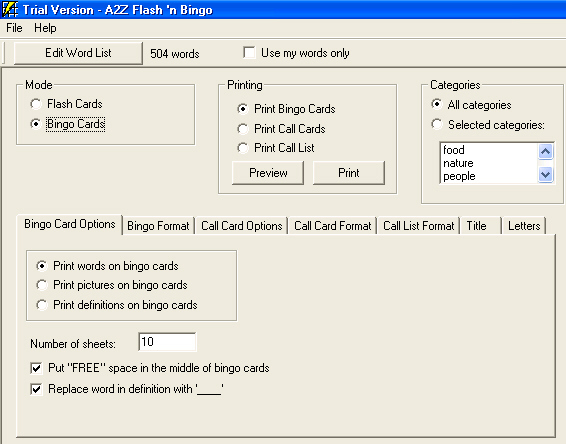566x444 pixels.
Task: Switch to the Call Card Format tab
Action: click(332, 226)
